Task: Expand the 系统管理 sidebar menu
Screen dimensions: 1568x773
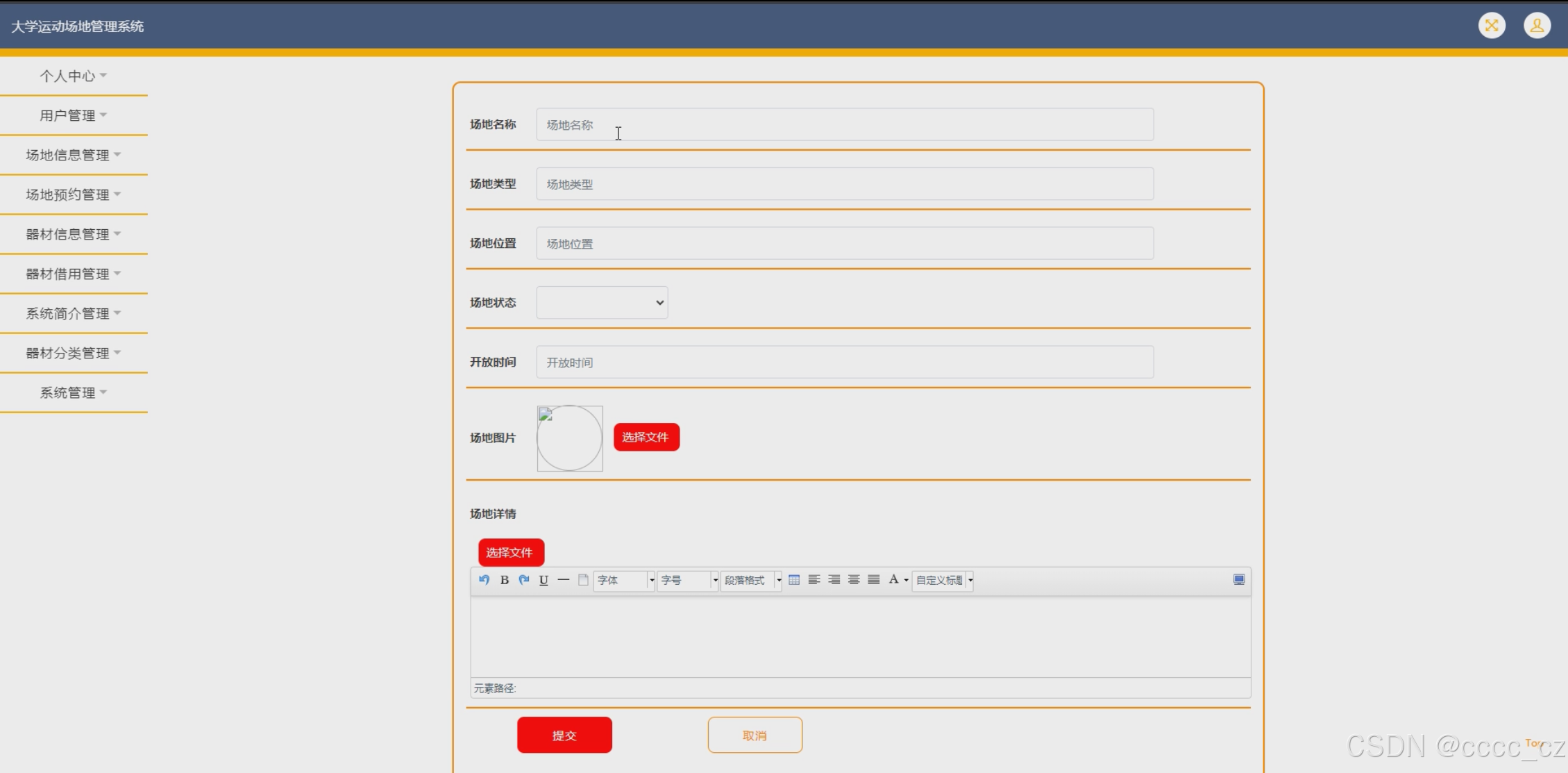Action: 73,392
